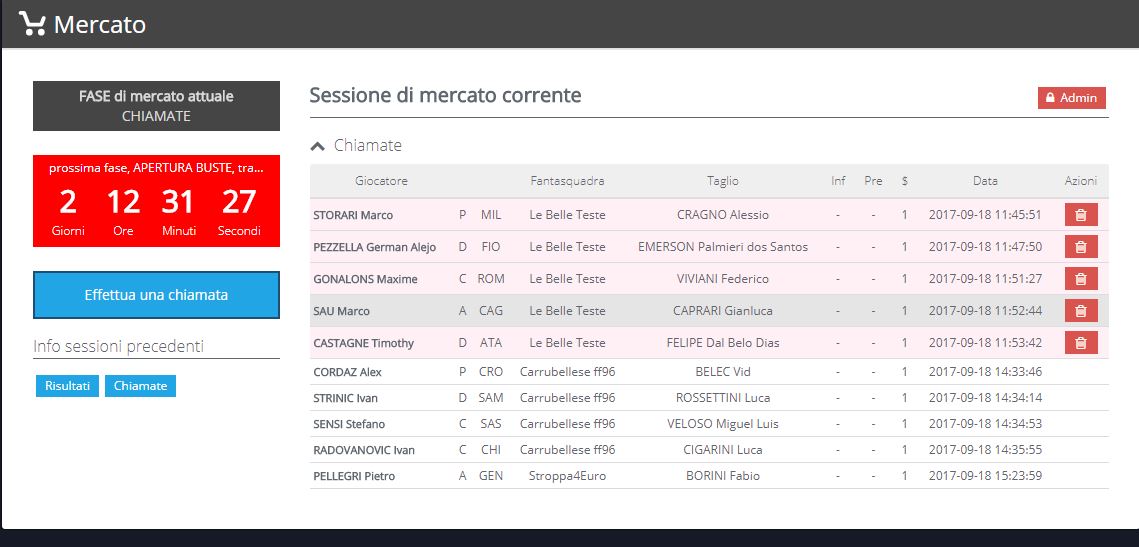Select EMERSON Palmieri dos Santos entry
Image resolution: width=1139 pixels, height=547 pixels.
pos(722,247)
